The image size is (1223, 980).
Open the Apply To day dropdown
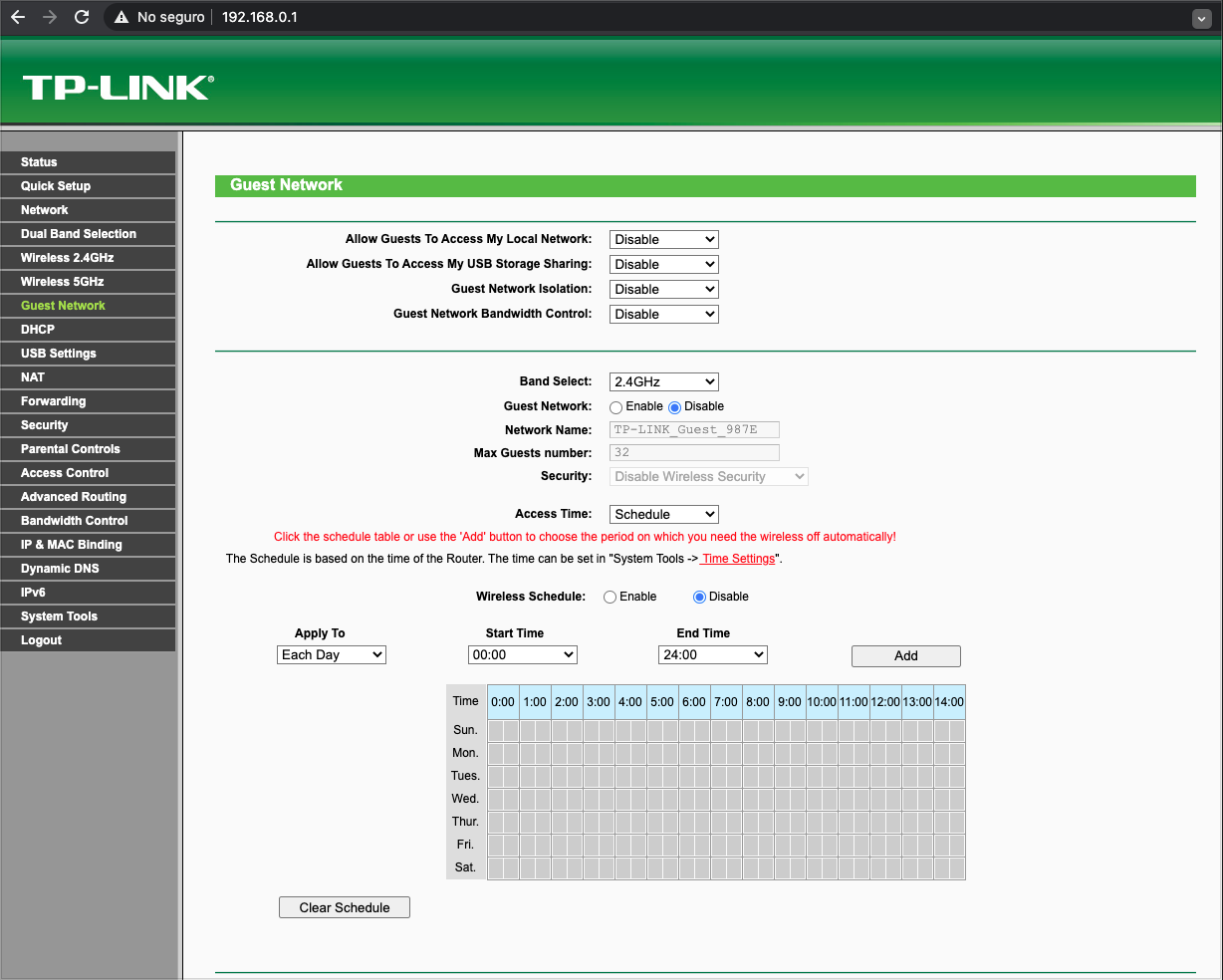click(x=331, y=655)
